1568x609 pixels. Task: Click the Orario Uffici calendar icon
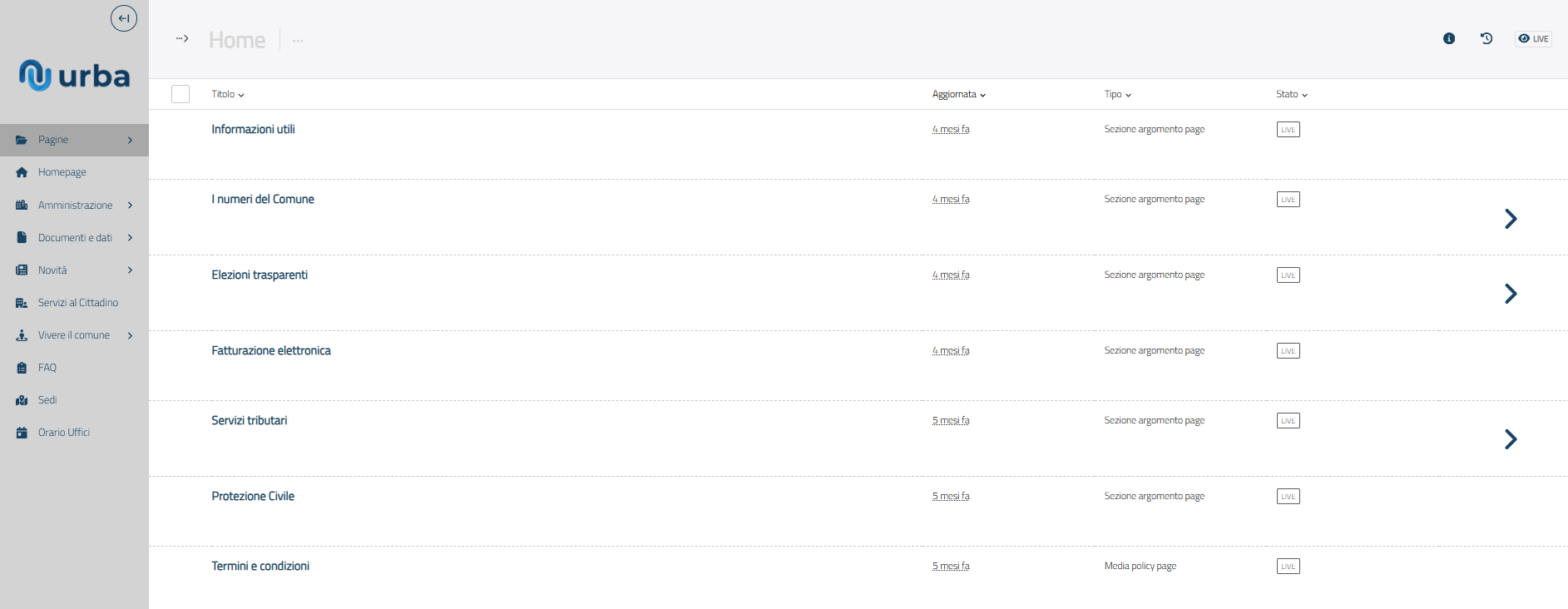(x=22, y=433)
